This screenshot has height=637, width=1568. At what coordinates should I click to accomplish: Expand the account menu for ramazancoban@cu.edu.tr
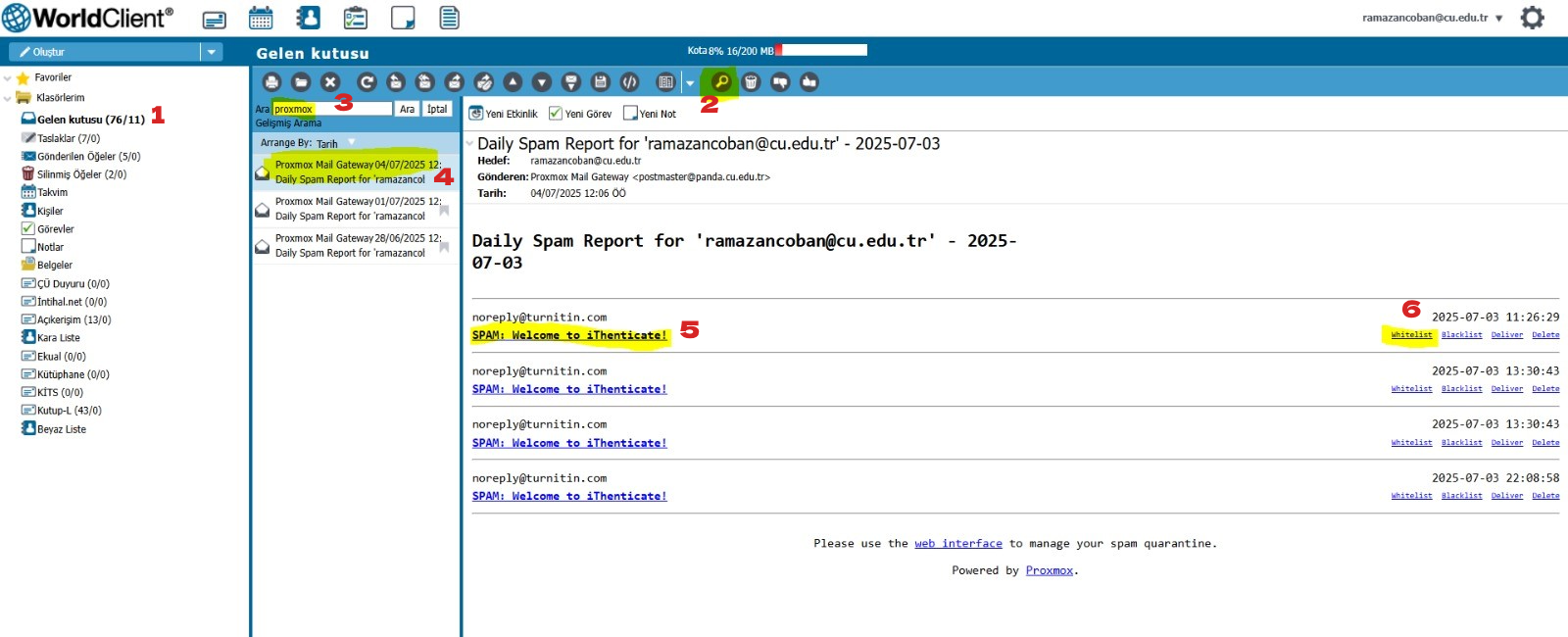click(x=1499, y=19)
